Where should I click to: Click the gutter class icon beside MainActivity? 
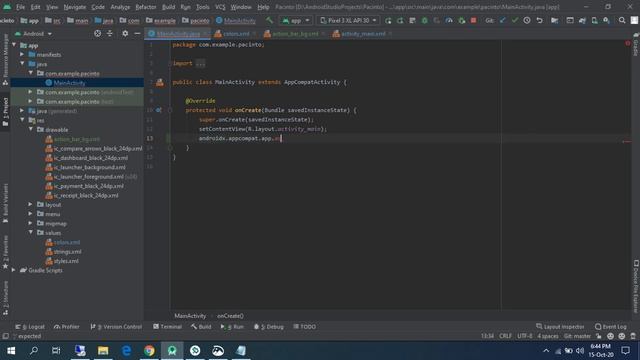click(x=160, y=82)
